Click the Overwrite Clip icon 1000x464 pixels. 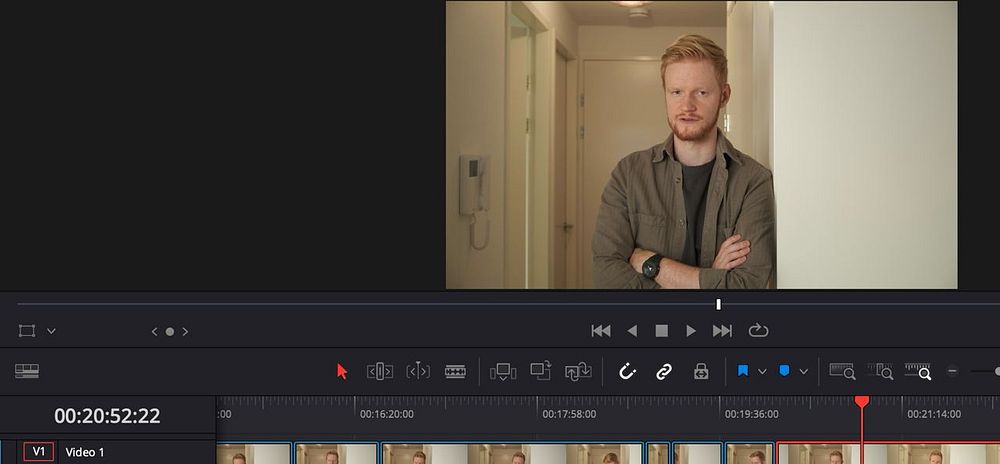pyautogui.click(x=541, y=370)
